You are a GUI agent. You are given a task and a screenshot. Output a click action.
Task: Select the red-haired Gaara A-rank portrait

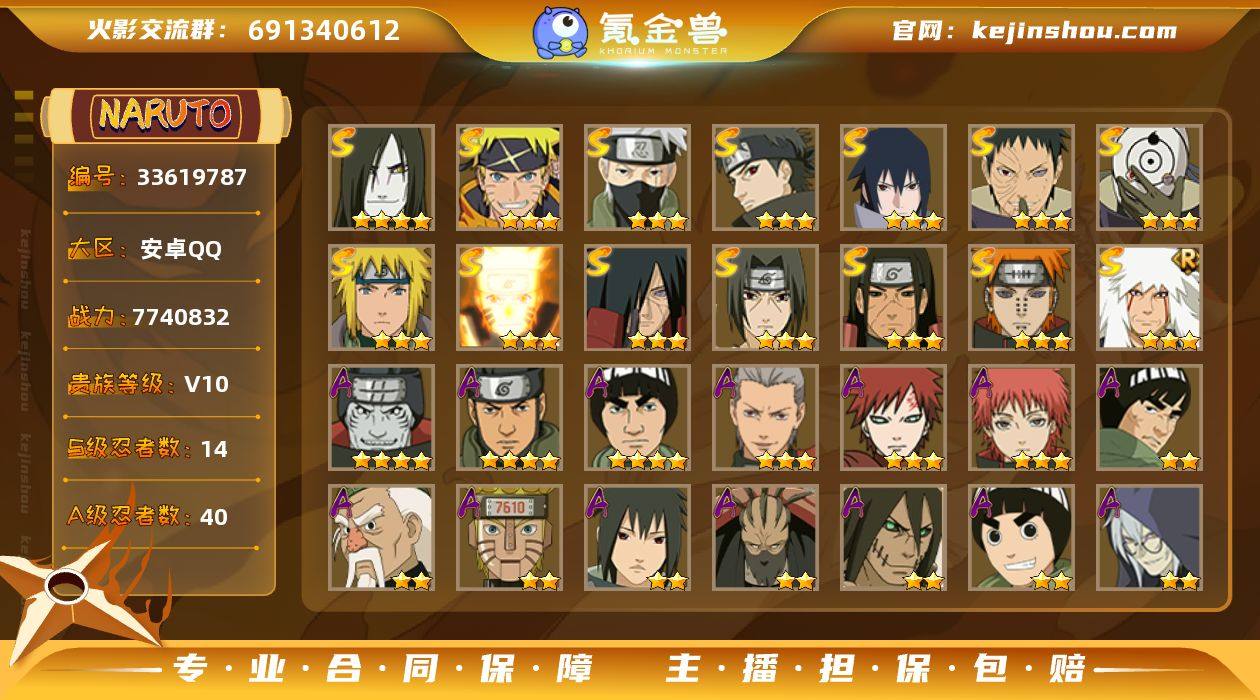(893, 418)
